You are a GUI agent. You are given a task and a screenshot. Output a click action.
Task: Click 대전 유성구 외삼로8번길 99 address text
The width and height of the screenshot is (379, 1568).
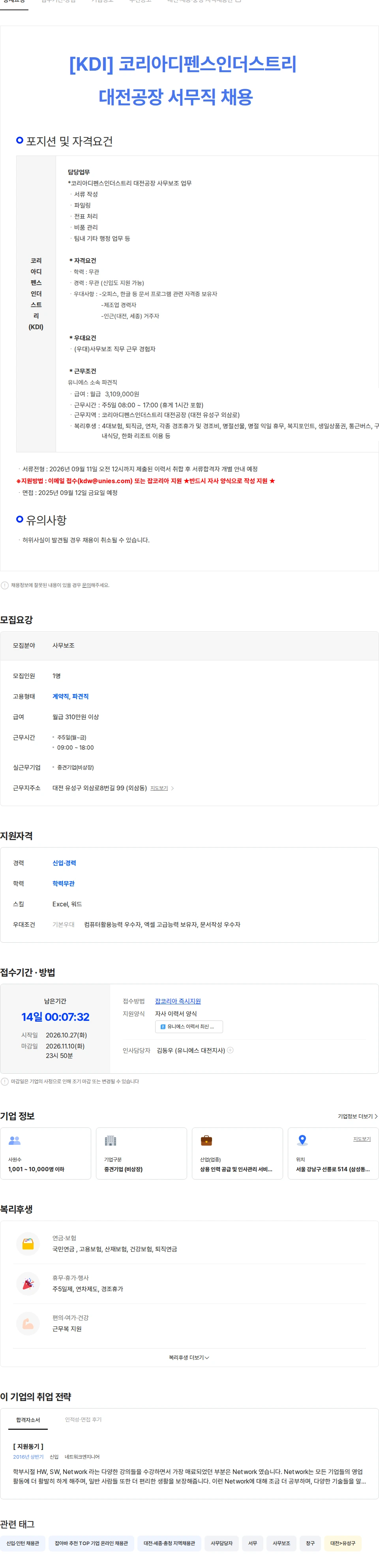99,788
